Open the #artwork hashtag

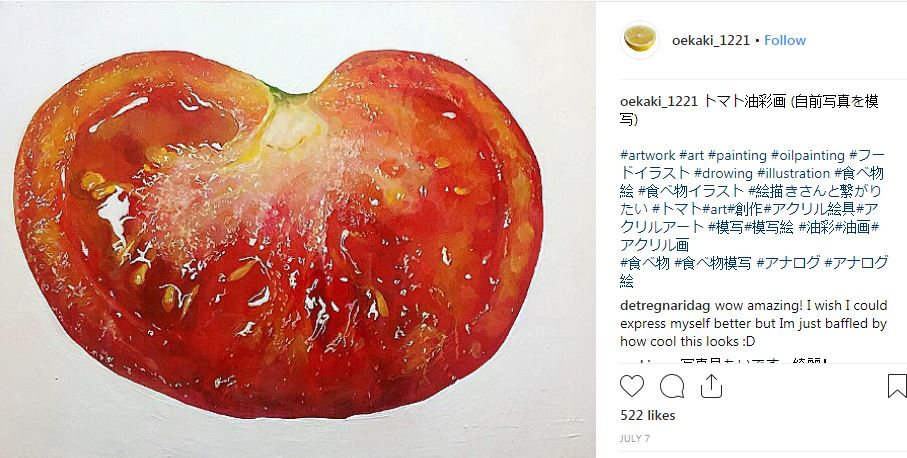click(x=648, y=155)
